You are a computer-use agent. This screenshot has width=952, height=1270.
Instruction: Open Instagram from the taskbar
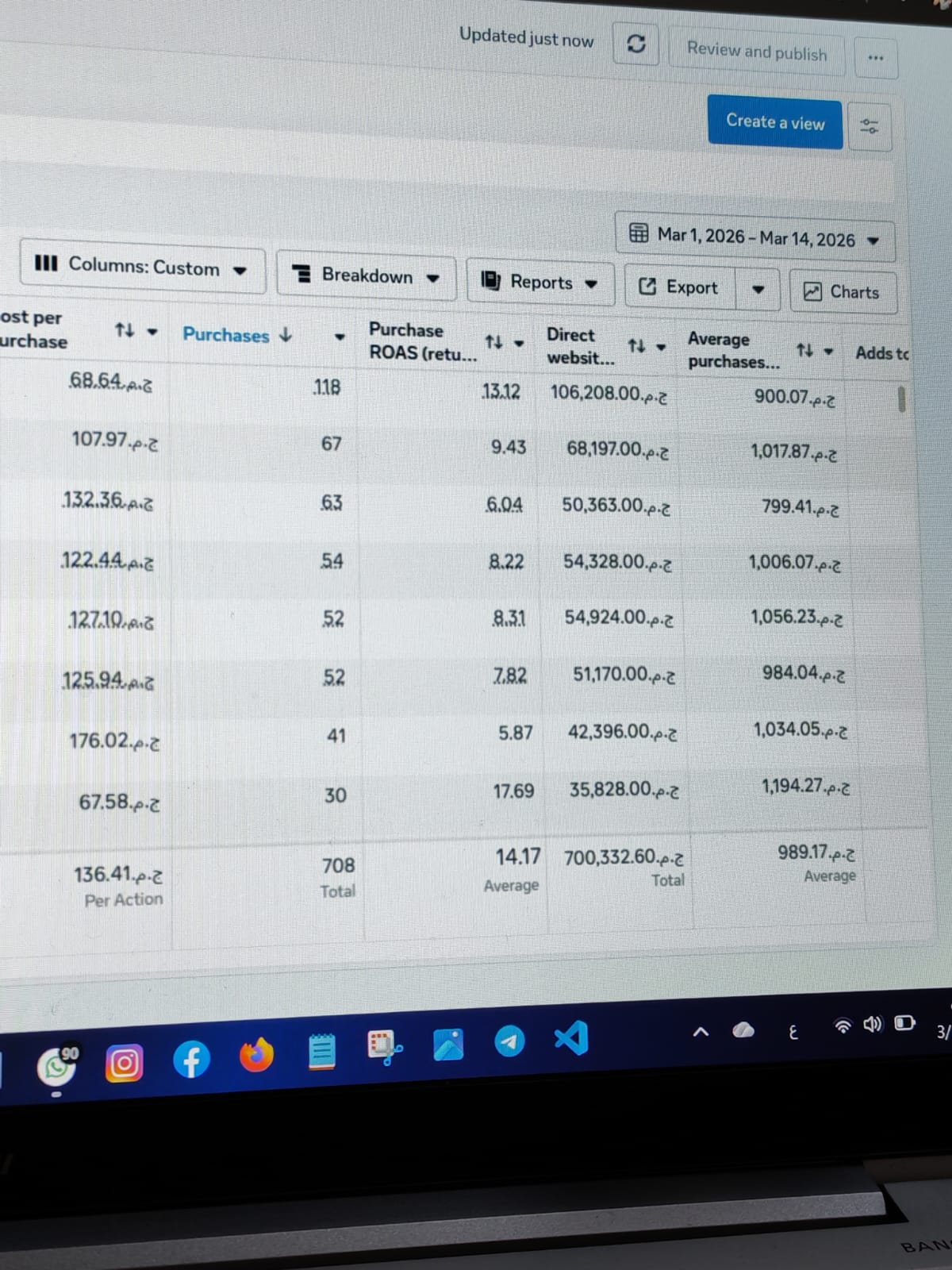[125, 1064]
